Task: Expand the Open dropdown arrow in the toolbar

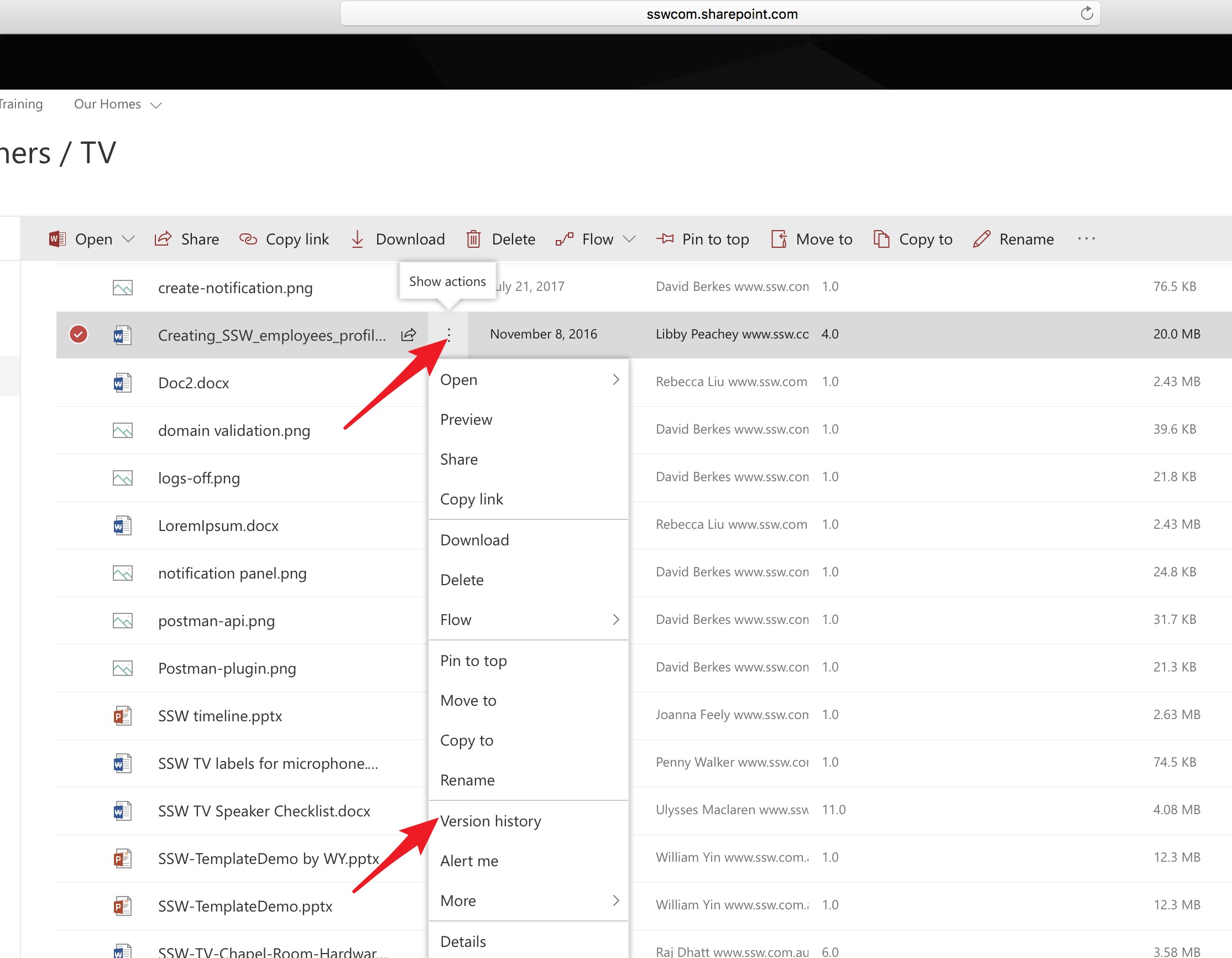Action: point(129,238)
